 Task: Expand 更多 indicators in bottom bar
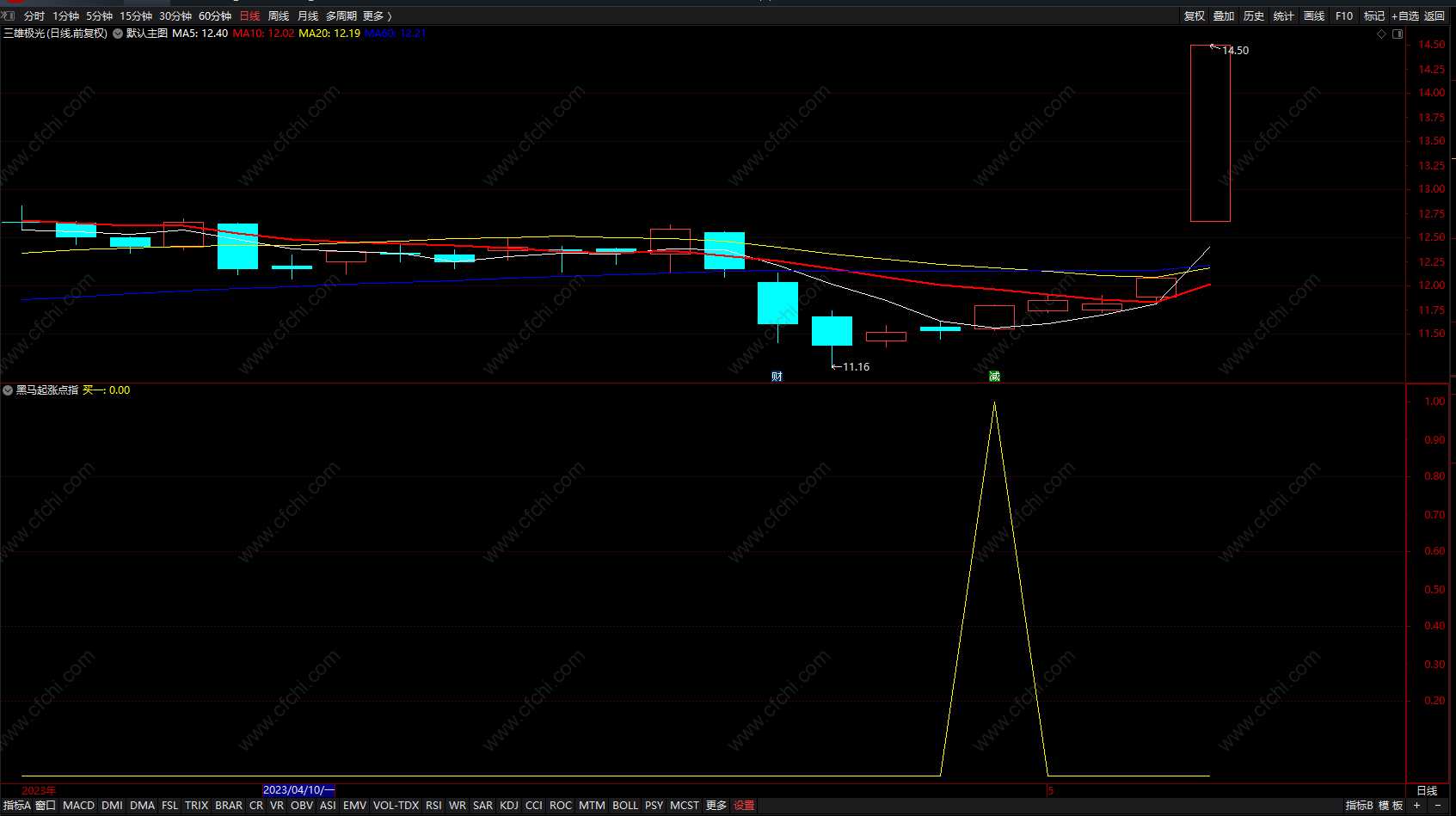716,806
